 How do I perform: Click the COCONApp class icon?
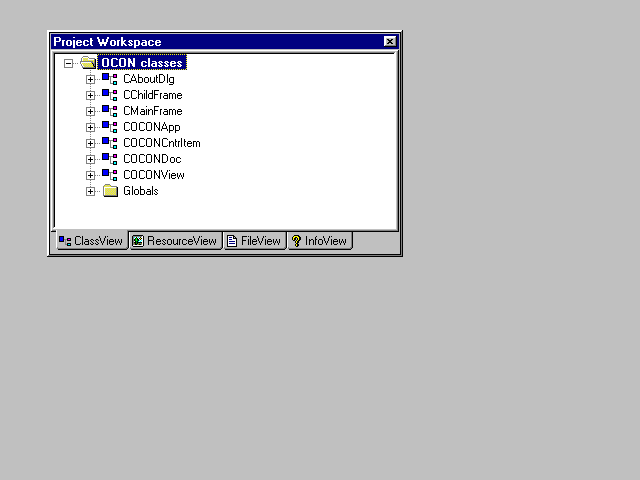pyautogui.click(x=110, y=127)
